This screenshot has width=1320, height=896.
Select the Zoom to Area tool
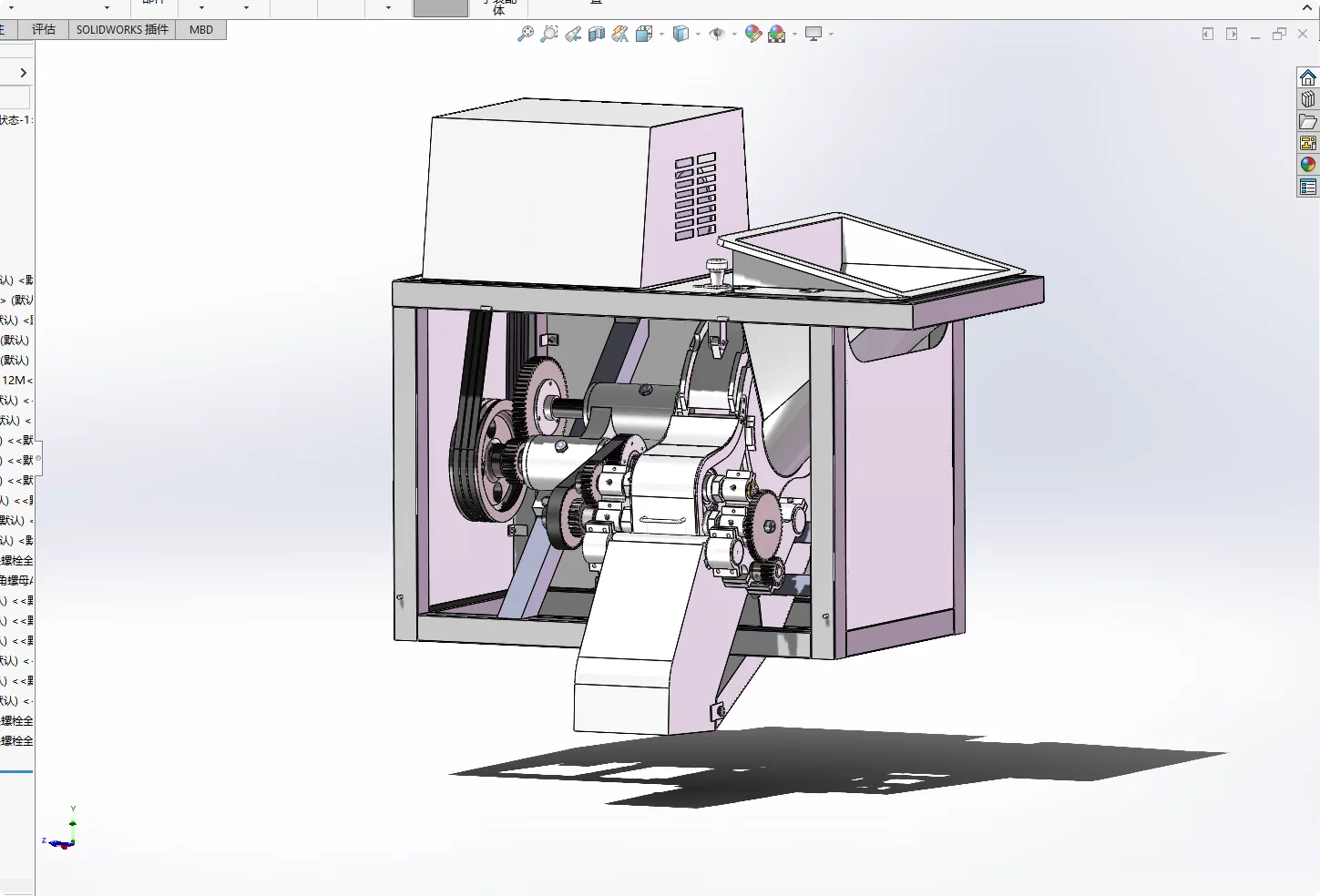click(x=549, y=34)
